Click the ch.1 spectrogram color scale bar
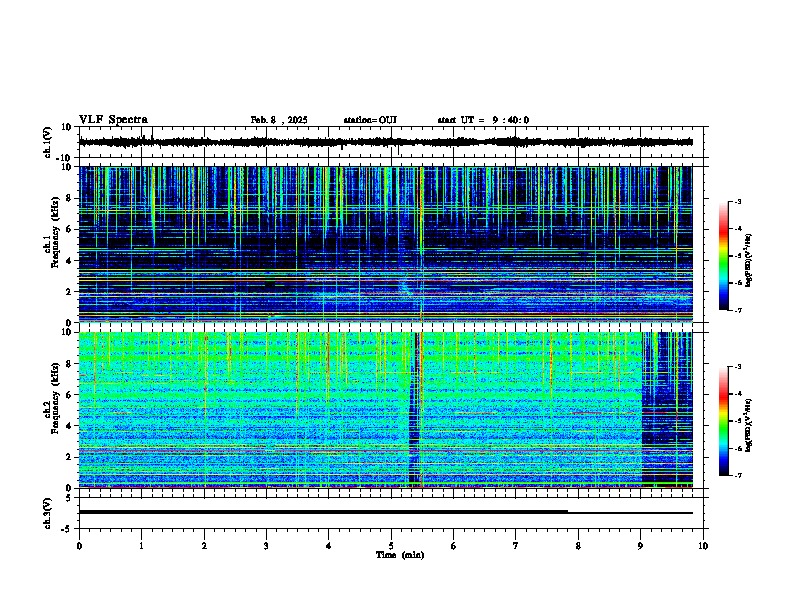The width and height of the screenshot is (792, 612). tap(724, 256)
